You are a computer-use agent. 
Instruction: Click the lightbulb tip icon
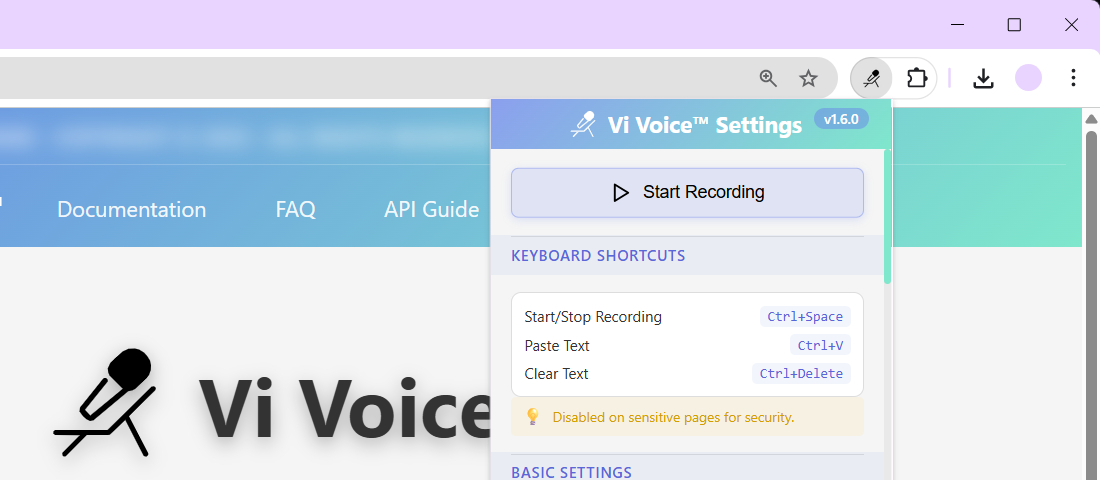(x=532, y=416)
